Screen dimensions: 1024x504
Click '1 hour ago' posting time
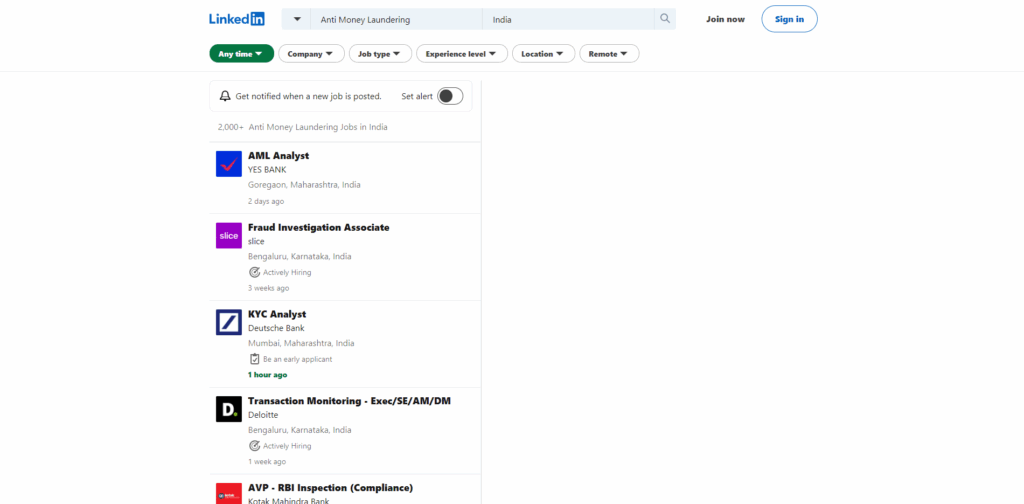[268, 375]
